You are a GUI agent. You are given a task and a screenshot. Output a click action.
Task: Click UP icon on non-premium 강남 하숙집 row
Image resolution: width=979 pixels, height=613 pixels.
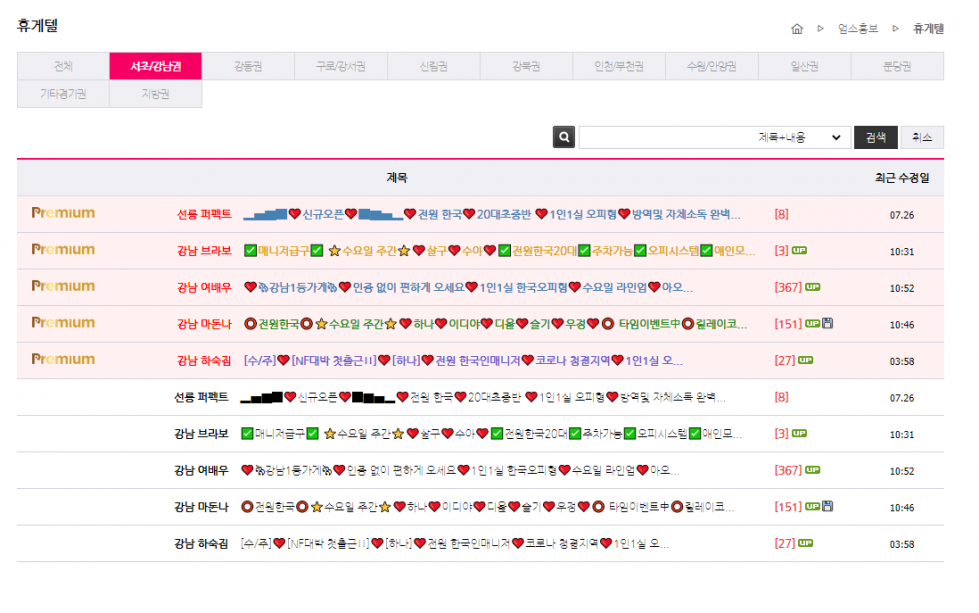(x=805, y=543)
